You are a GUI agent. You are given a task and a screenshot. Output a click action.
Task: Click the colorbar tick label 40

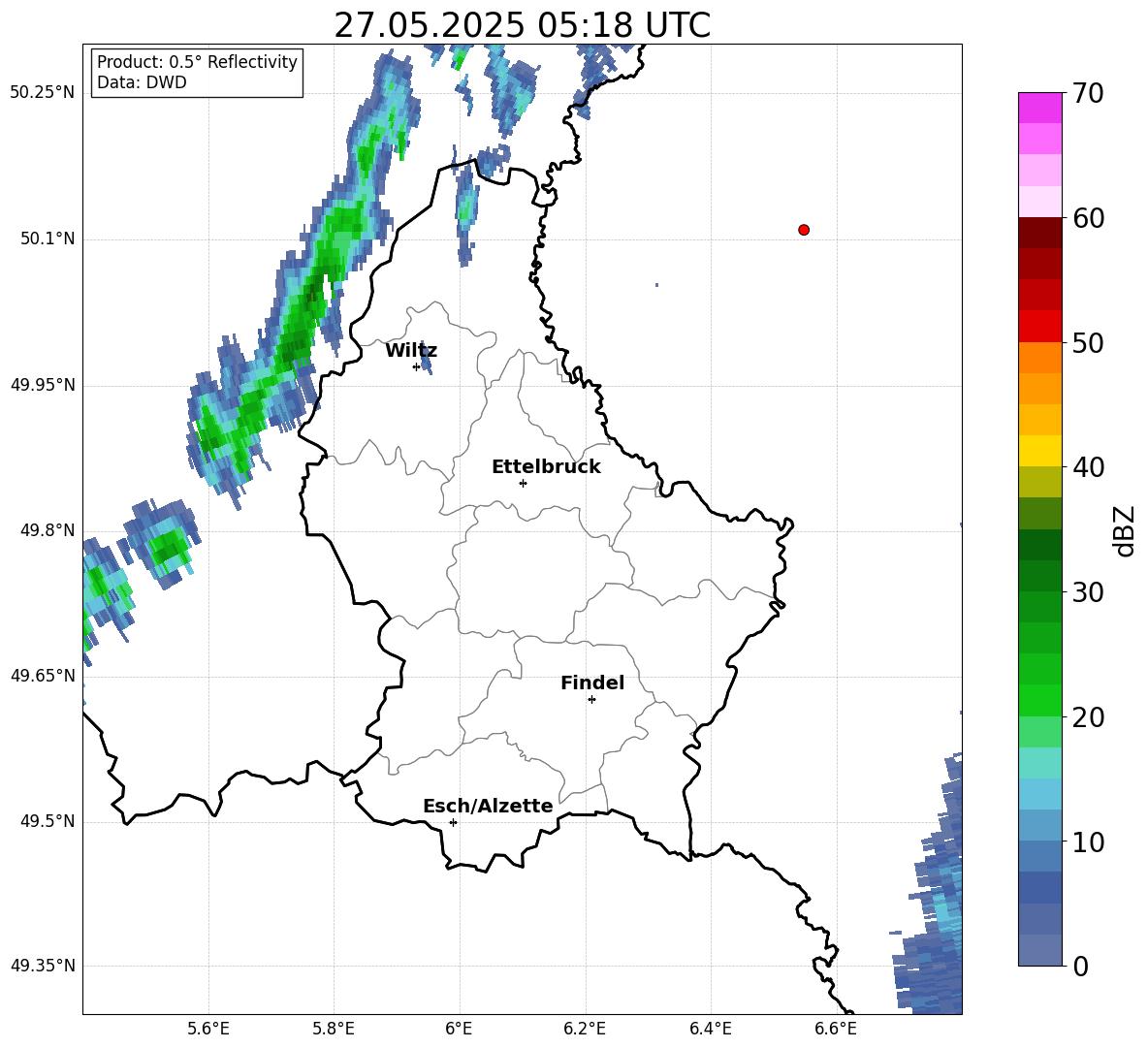[1089, 467]
